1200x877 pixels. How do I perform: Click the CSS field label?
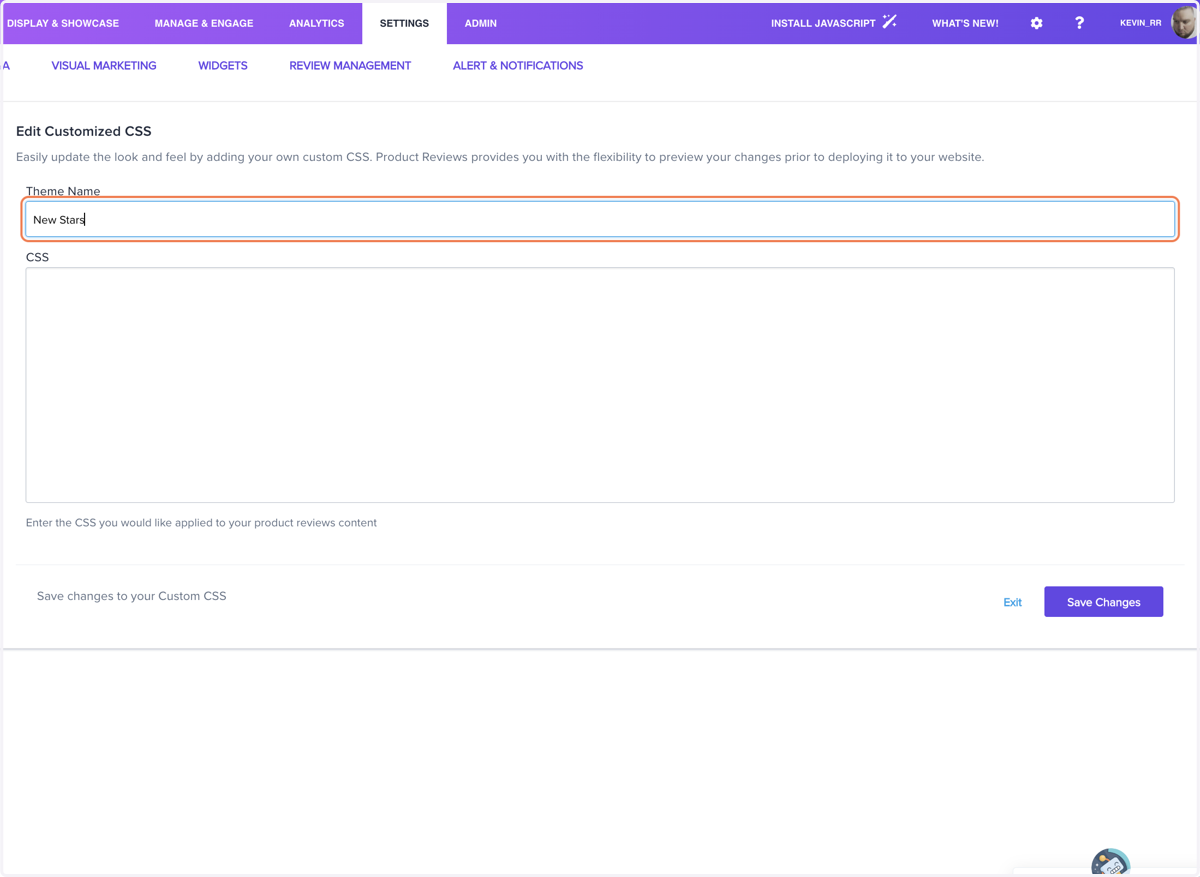[37, 257]
